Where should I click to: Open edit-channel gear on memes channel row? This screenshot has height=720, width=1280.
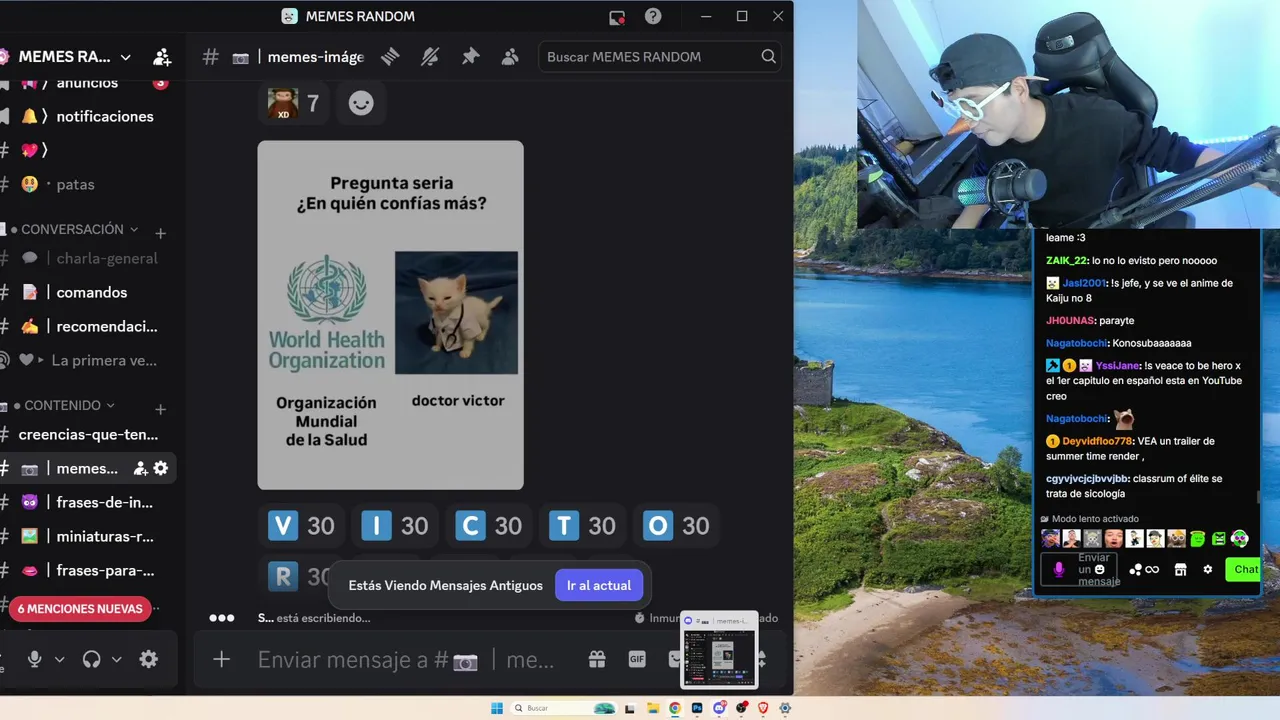(161, 468)
